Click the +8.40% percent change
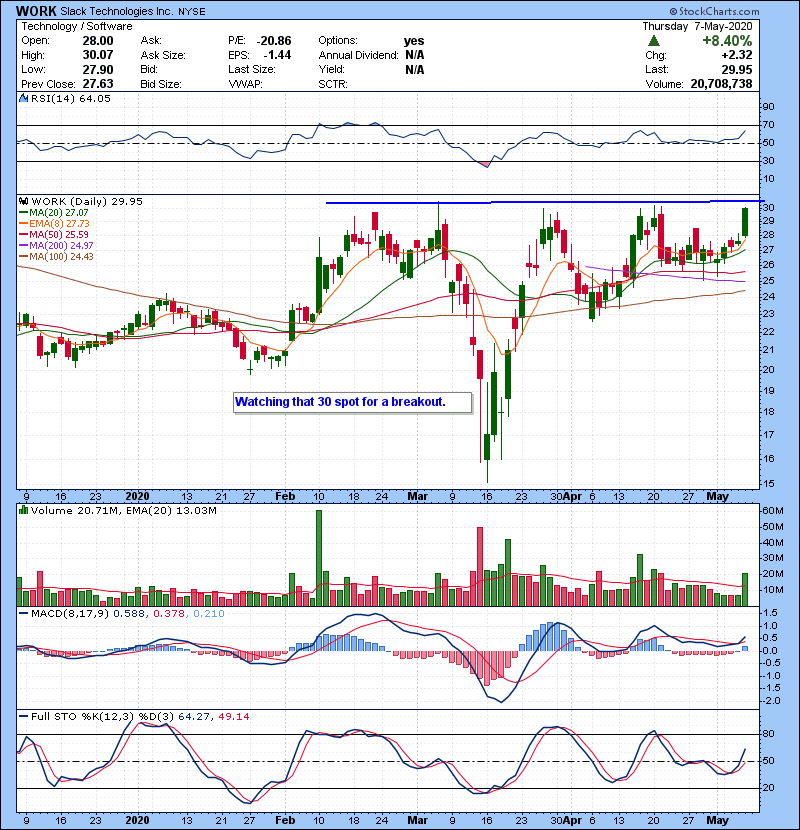This screenshot has width=800, height=830. tap(727, 41)
